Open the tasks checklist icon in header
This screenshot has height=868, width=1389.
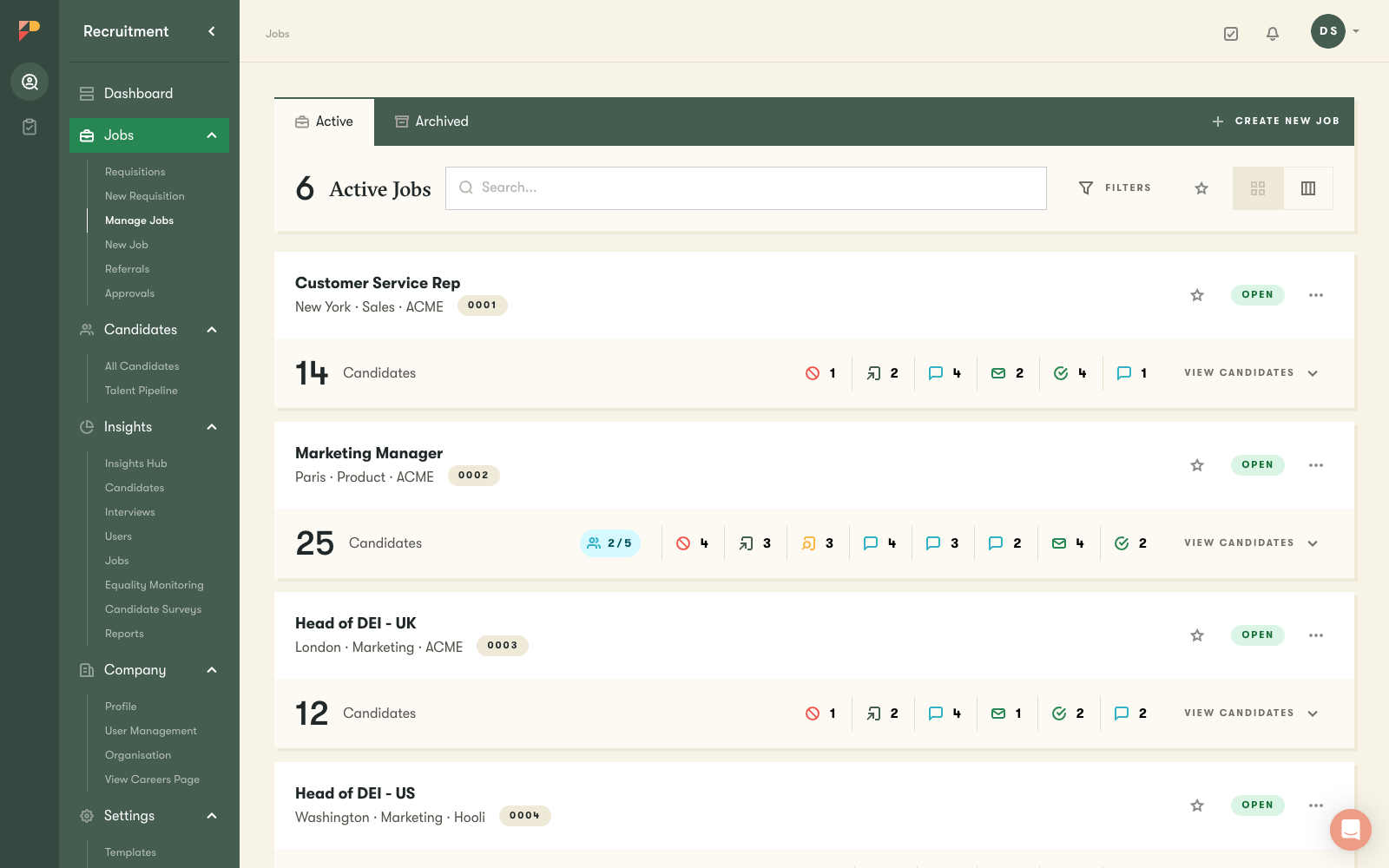[1231, 34]
